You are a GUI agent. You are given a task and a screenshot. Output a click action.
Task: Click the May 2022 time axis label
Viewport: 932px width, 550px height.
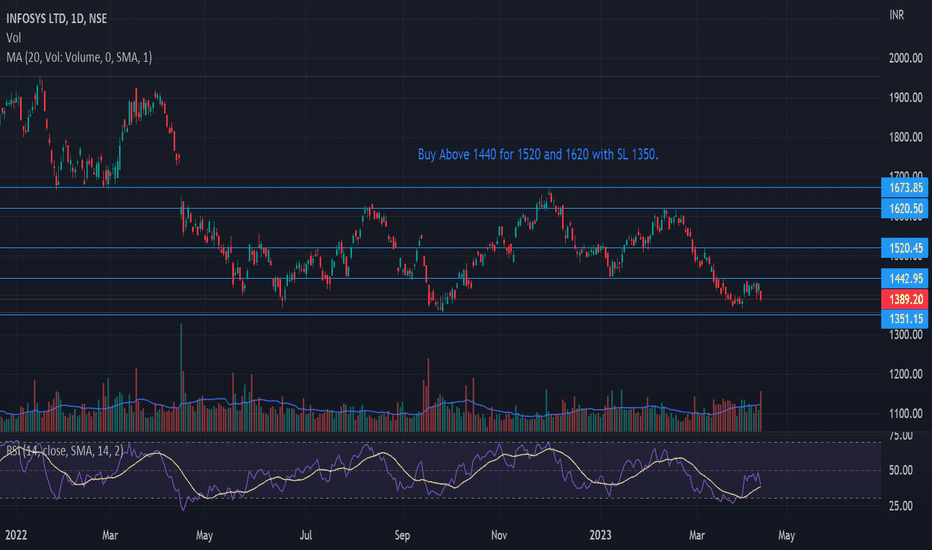(x=204, y=535)
